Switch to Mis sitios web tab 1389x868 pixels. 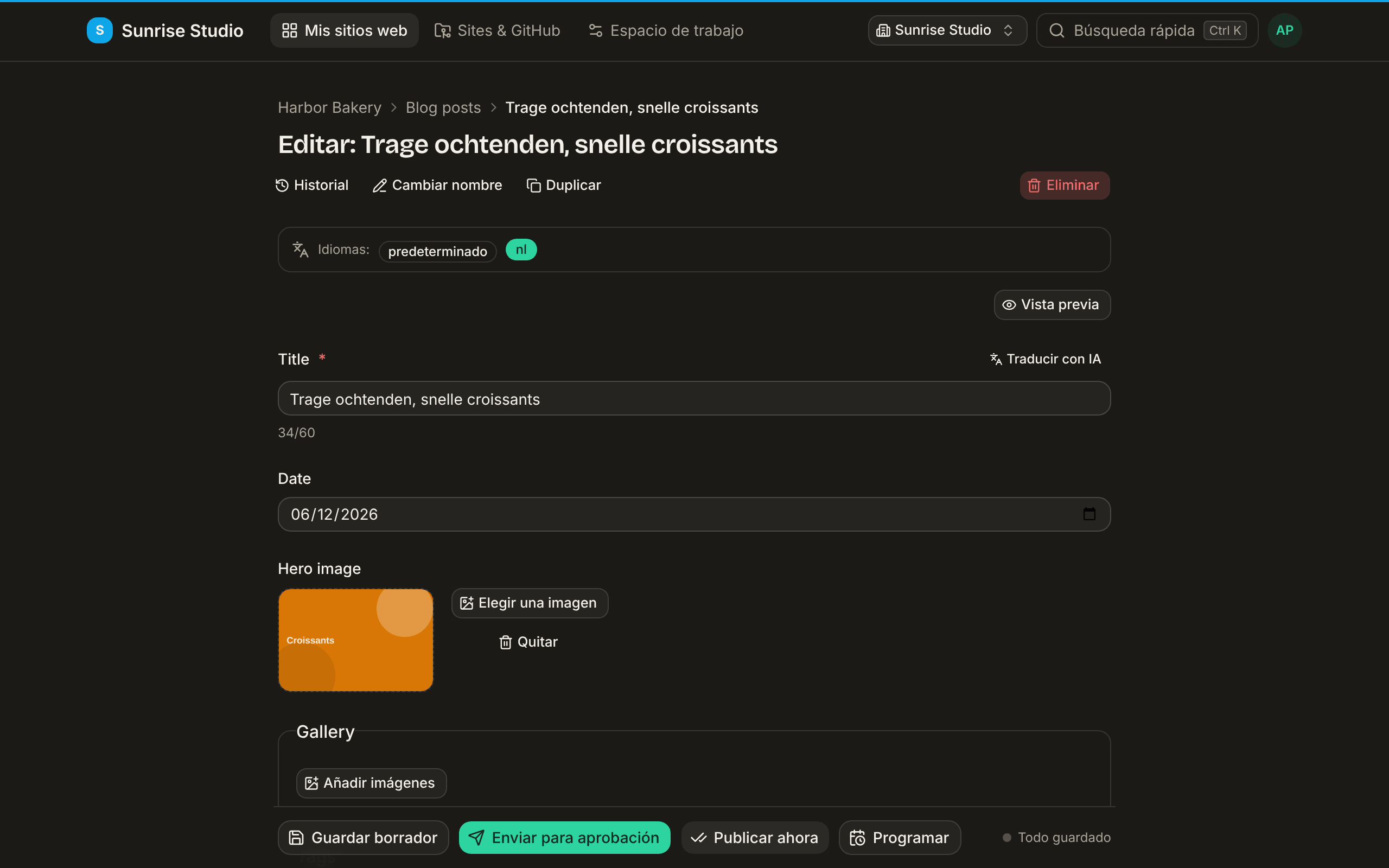(345, 30)
